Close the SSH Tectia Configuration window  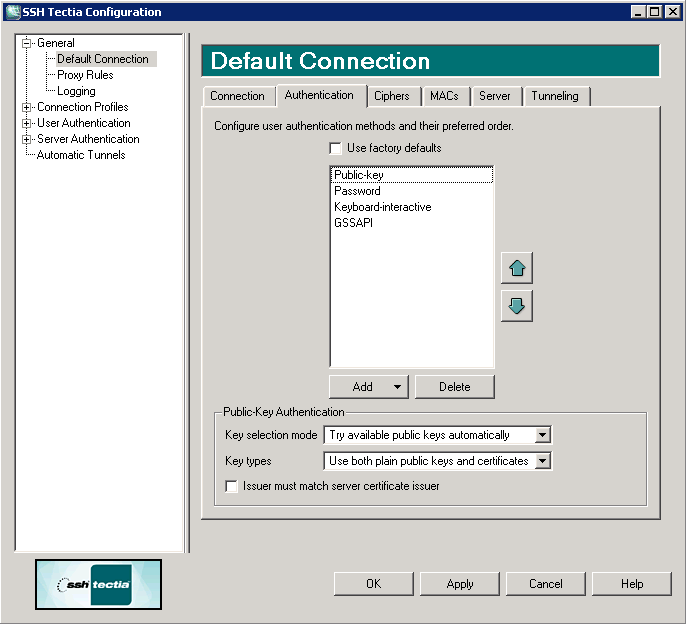672,12
